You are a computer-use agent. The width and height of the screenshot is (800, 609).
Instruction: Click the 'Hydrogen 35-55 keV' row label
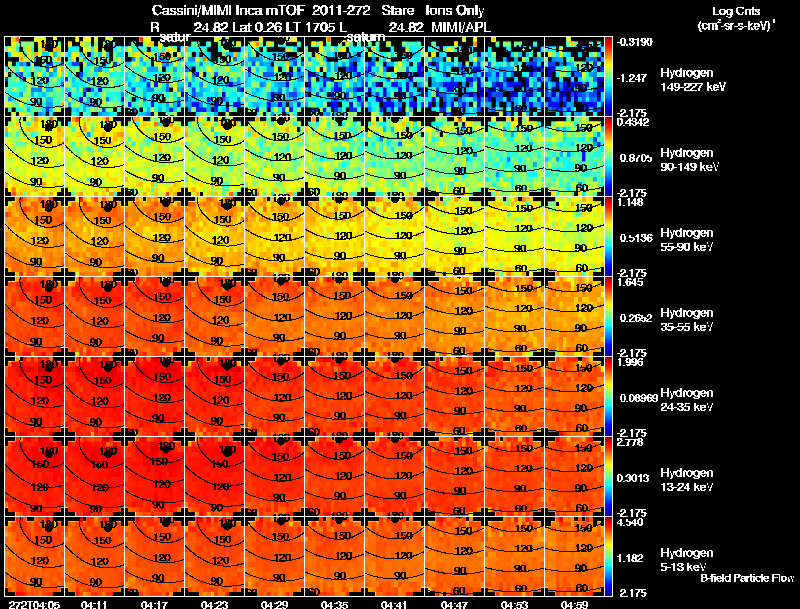pyautogui.click(x=687, y=320)
